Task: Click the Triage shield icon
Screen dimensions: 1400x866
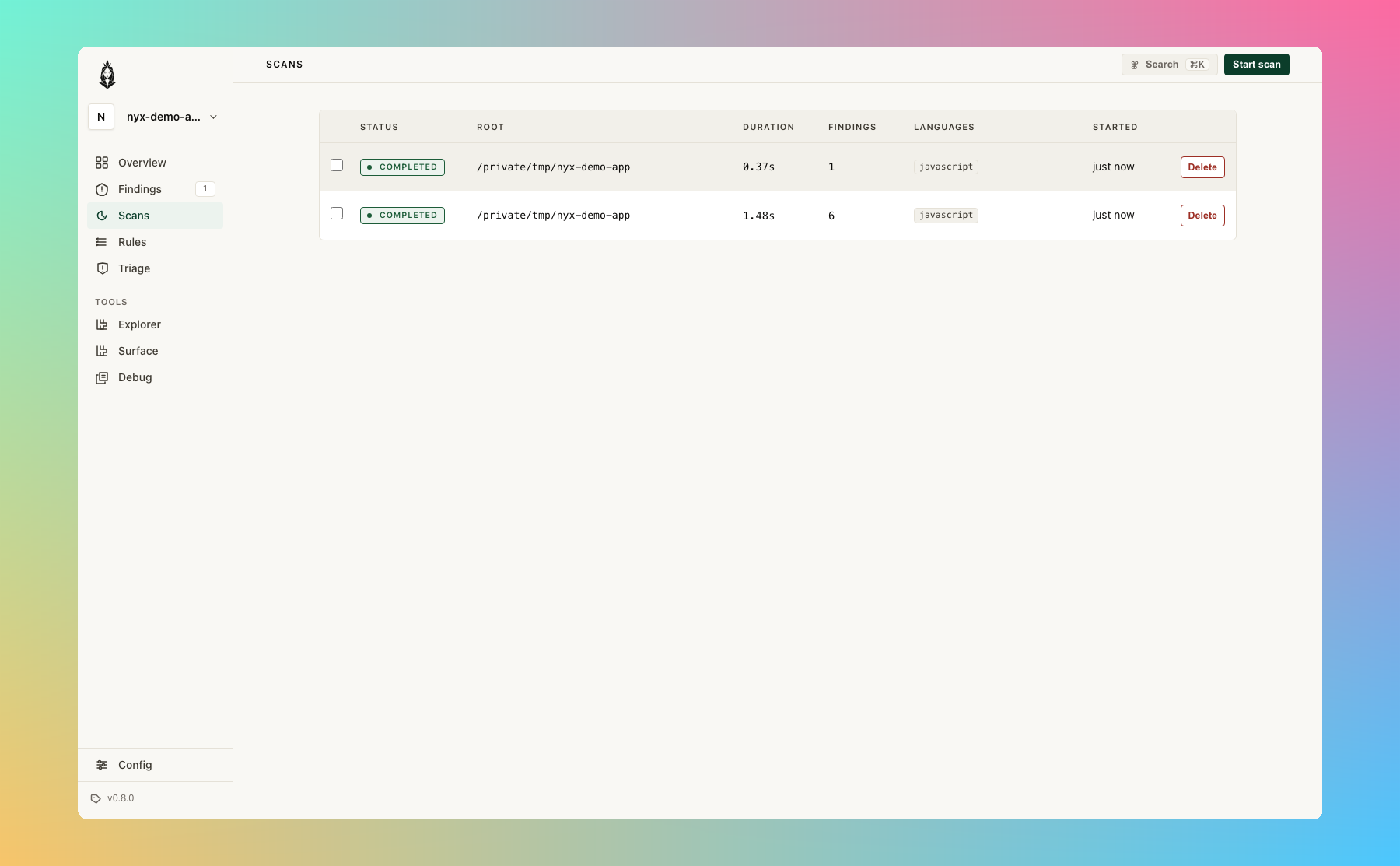Action: click(x=102, y=268)
